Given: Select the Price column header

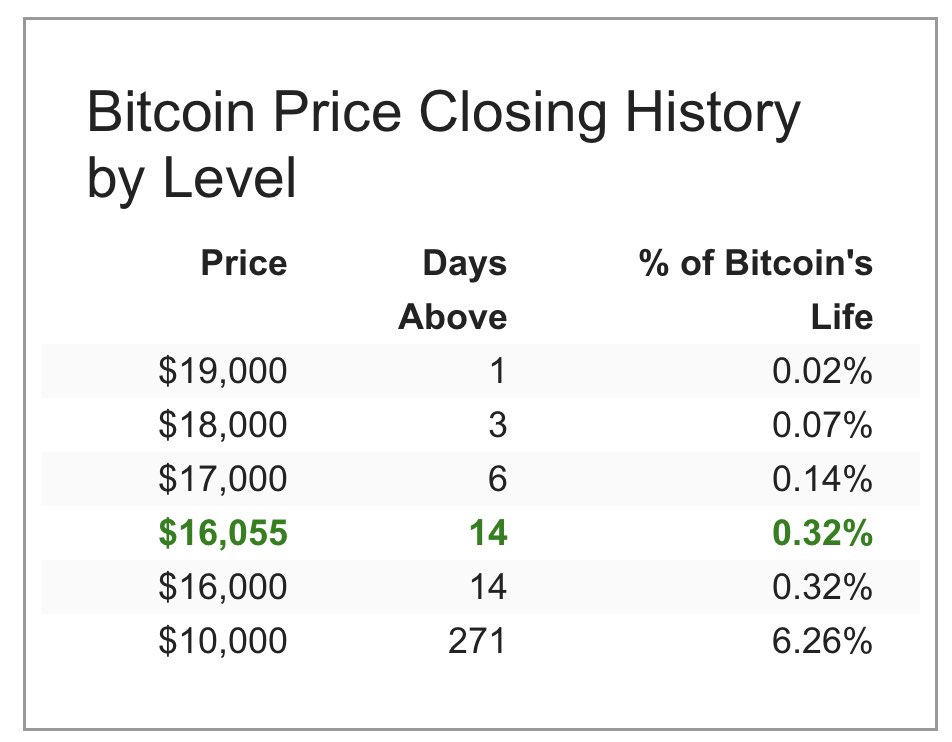Looking at the screenshot, I should coord(244,263).
